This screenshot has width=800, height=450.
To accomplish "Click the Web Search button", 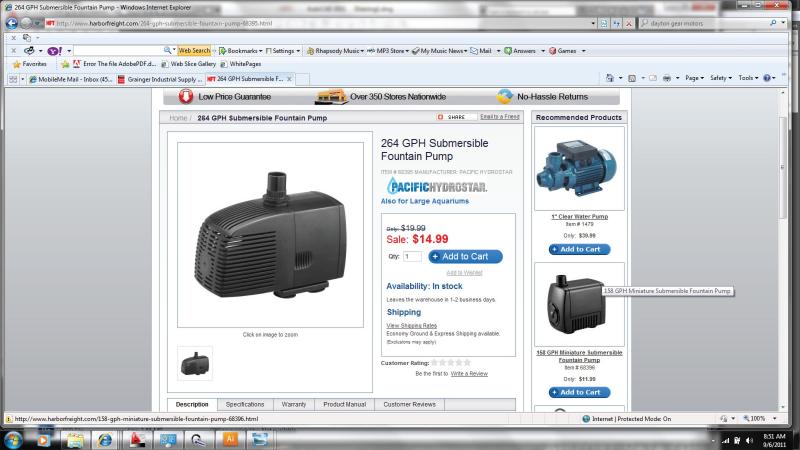I will [x=194, y=51].
